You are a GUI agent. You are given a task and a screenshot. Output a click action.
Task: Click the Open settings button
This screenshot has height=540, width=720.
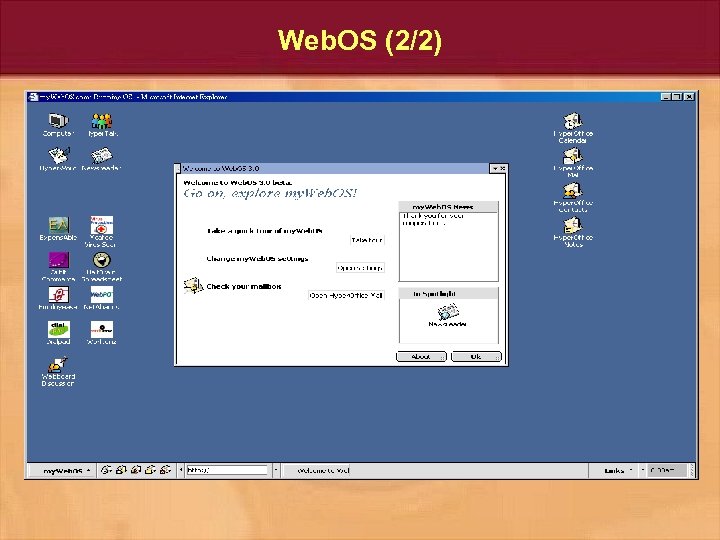[360, 268]
